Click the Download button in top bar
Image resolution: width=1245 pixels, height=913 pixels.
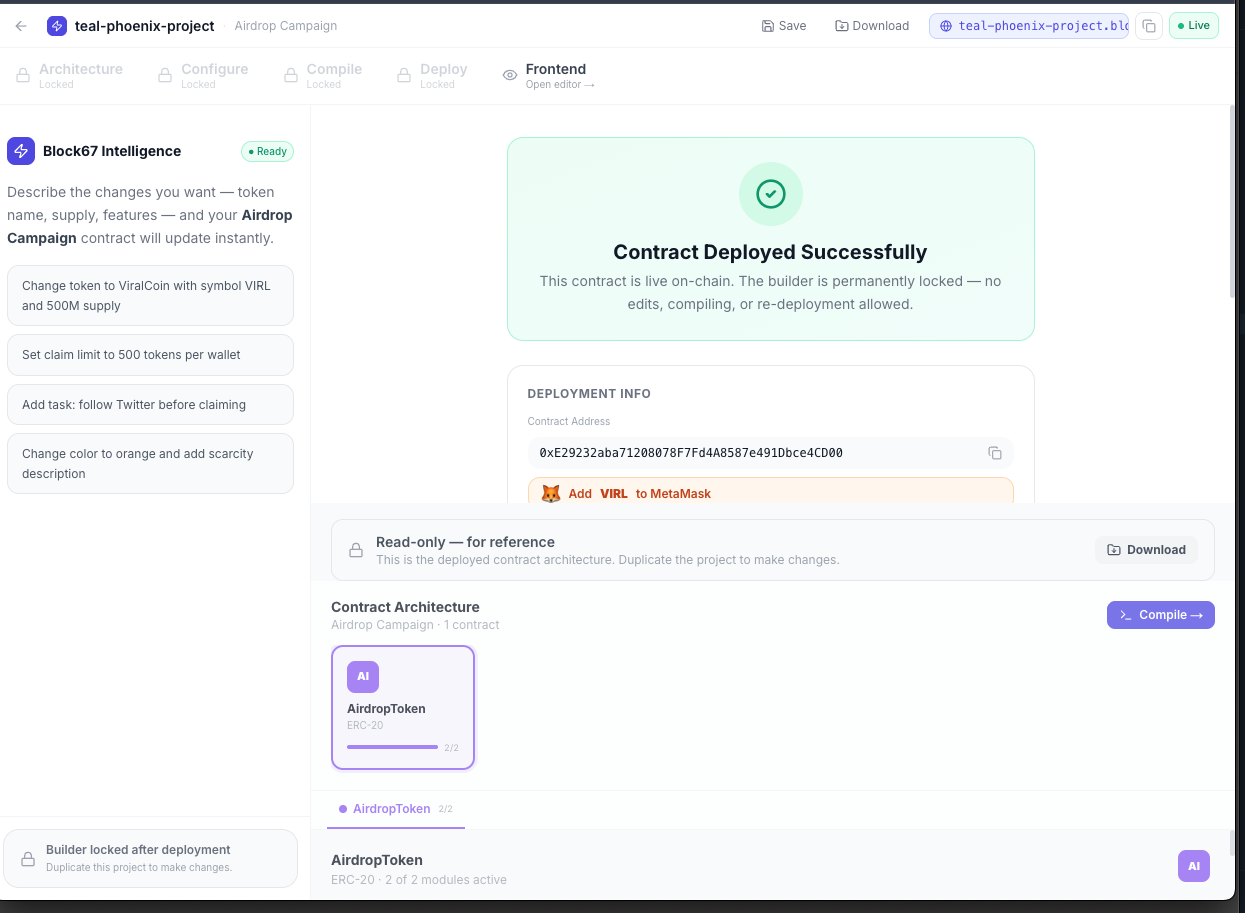tap(872, 26)
